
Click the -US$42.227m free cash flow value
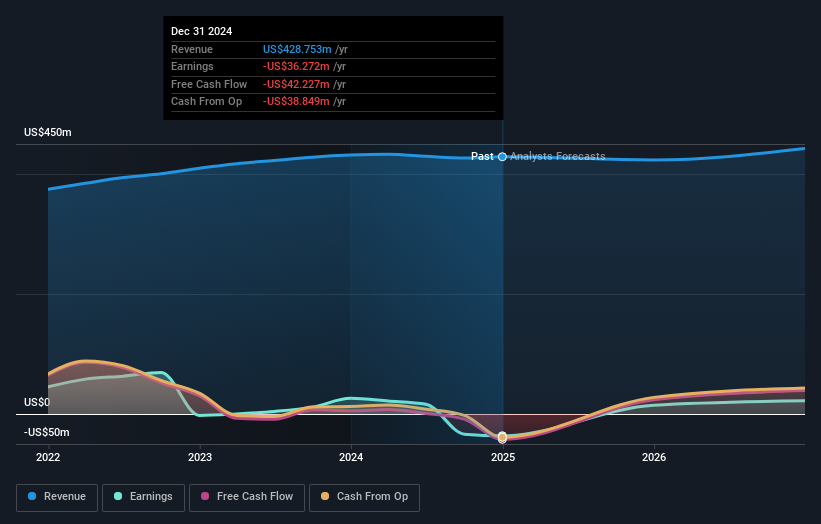point(296,84)
